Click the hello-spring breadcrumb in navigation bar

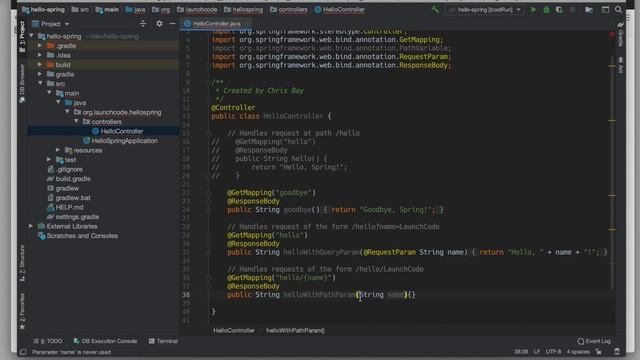tap(43, 9)
